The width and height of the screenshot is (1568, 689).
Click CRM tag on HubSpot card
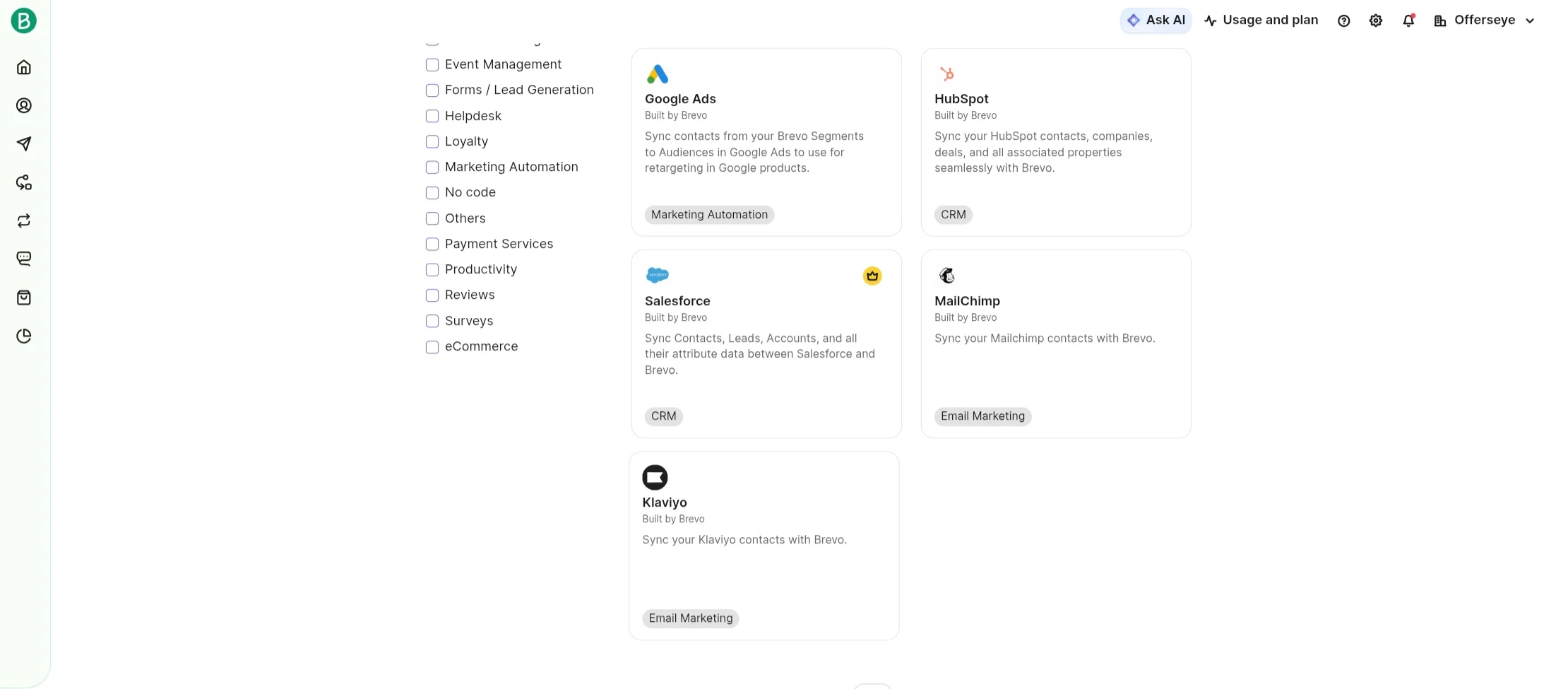click(954, 215)
